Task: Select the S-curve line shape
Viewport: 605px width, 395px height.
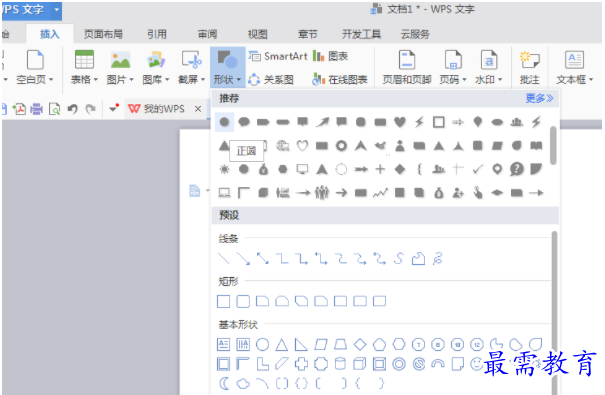Action: pos(399,258)
